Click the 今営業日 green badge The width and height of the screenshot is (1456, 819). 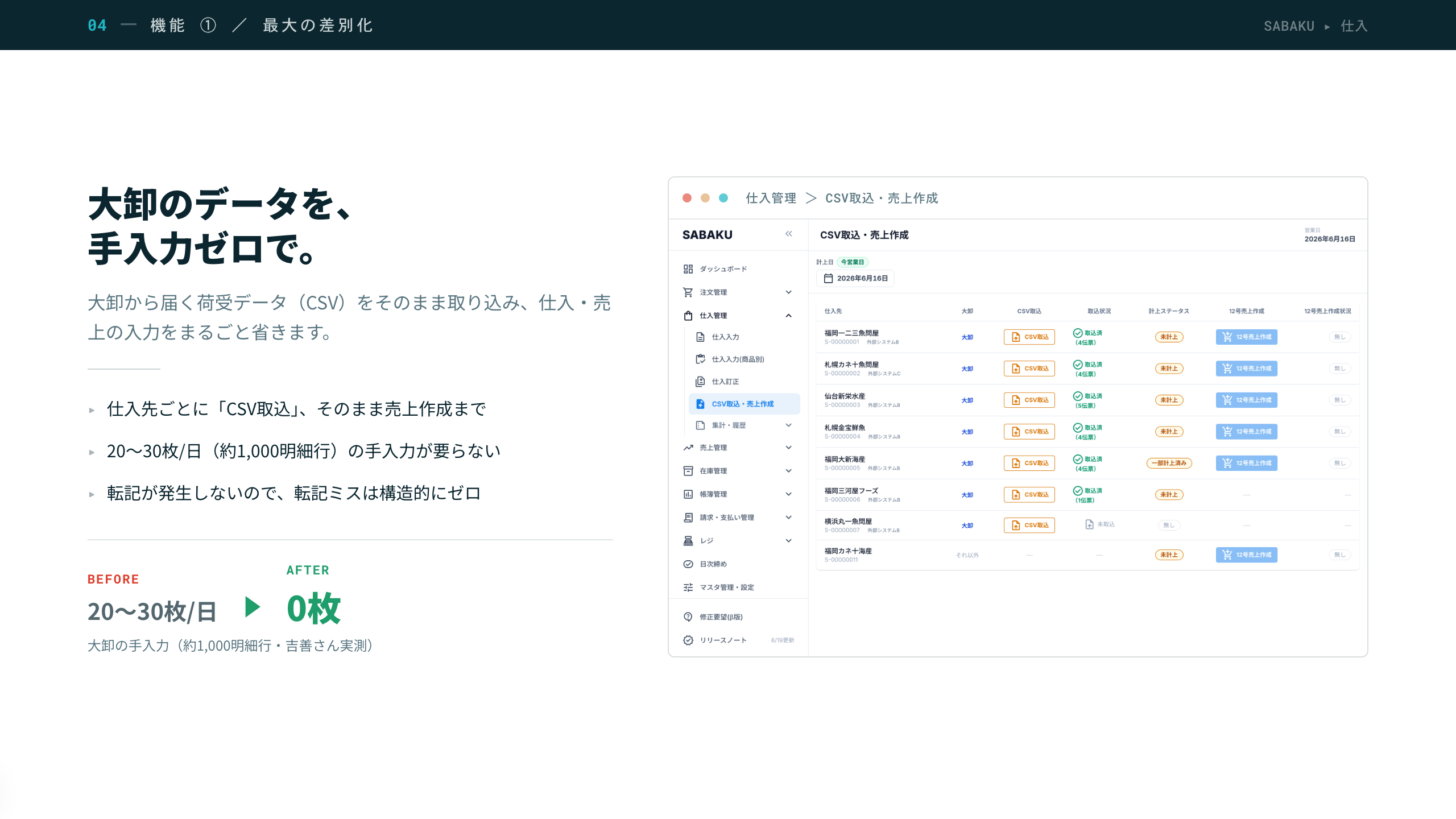[853, 262]
